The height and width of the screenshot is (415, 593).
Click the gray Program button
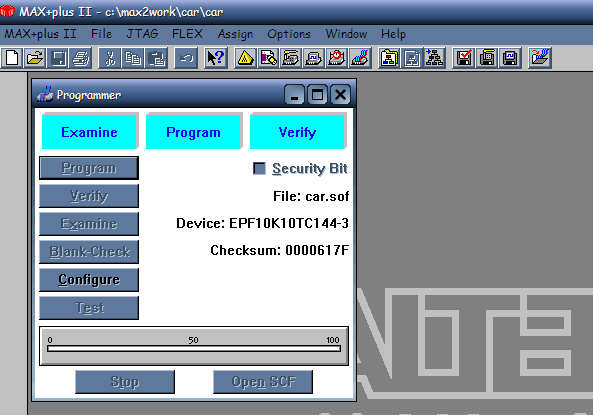(x=89, y=168)
